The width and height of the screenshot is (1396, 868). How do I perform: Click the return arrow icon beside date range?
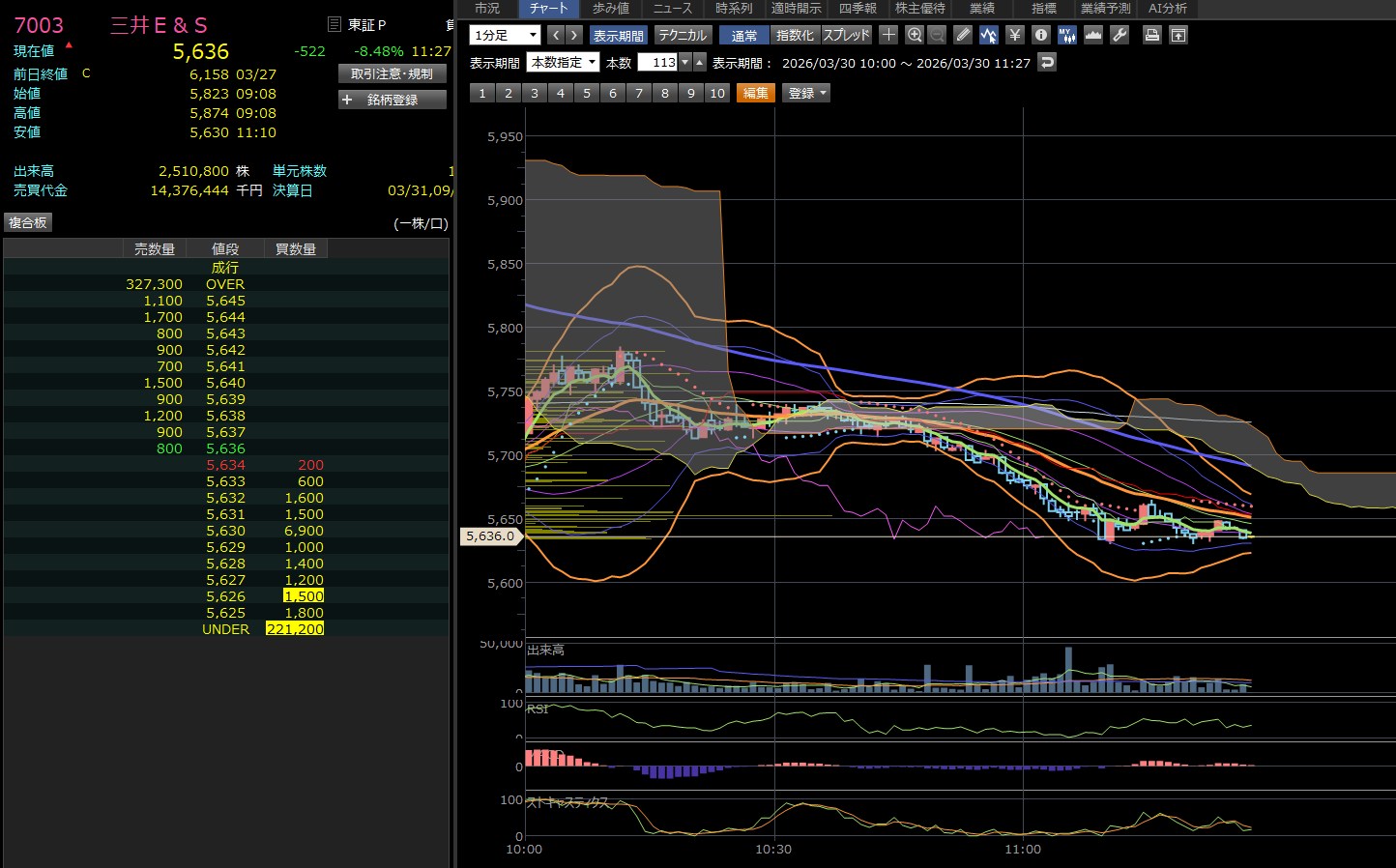[x=1047, y=62]
